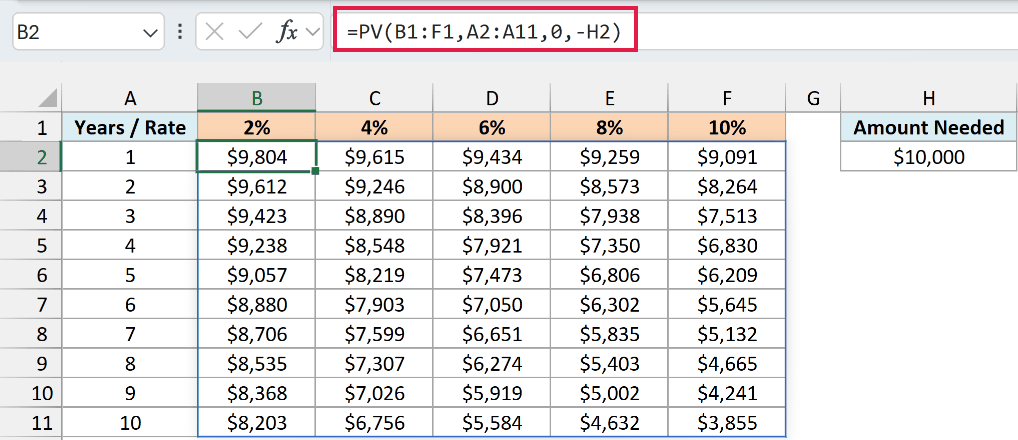Screen dimensions: 1018x440
Task: Select column H header
Action: (x=929, y=98)
